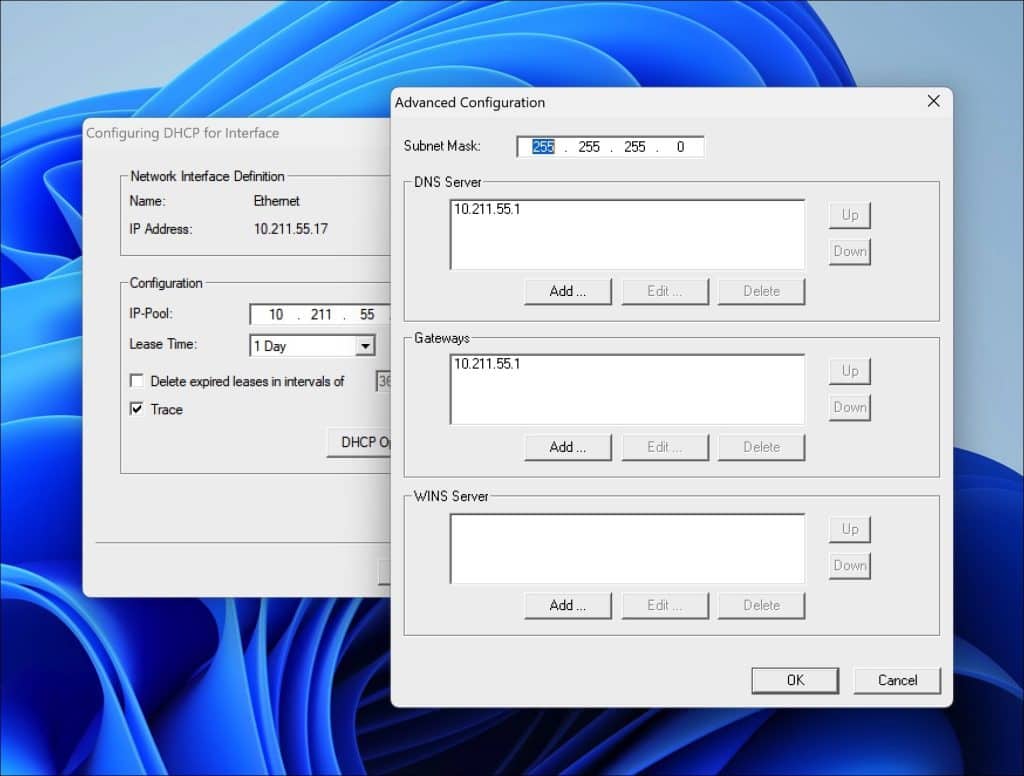The image size is (1024, 776).
Task: Click Delete in the Gateways group
Action: click(761, 447)
